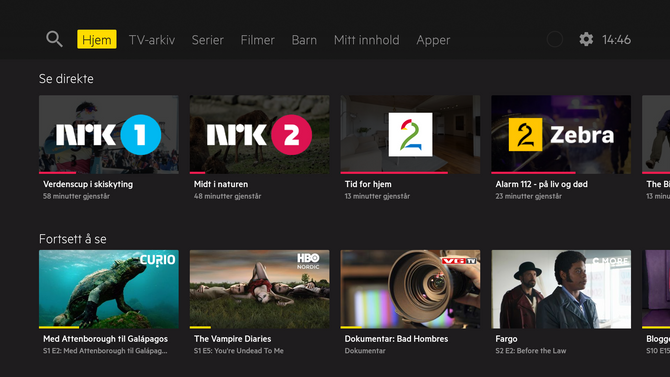Open the Filmer tab

(258, 40)
